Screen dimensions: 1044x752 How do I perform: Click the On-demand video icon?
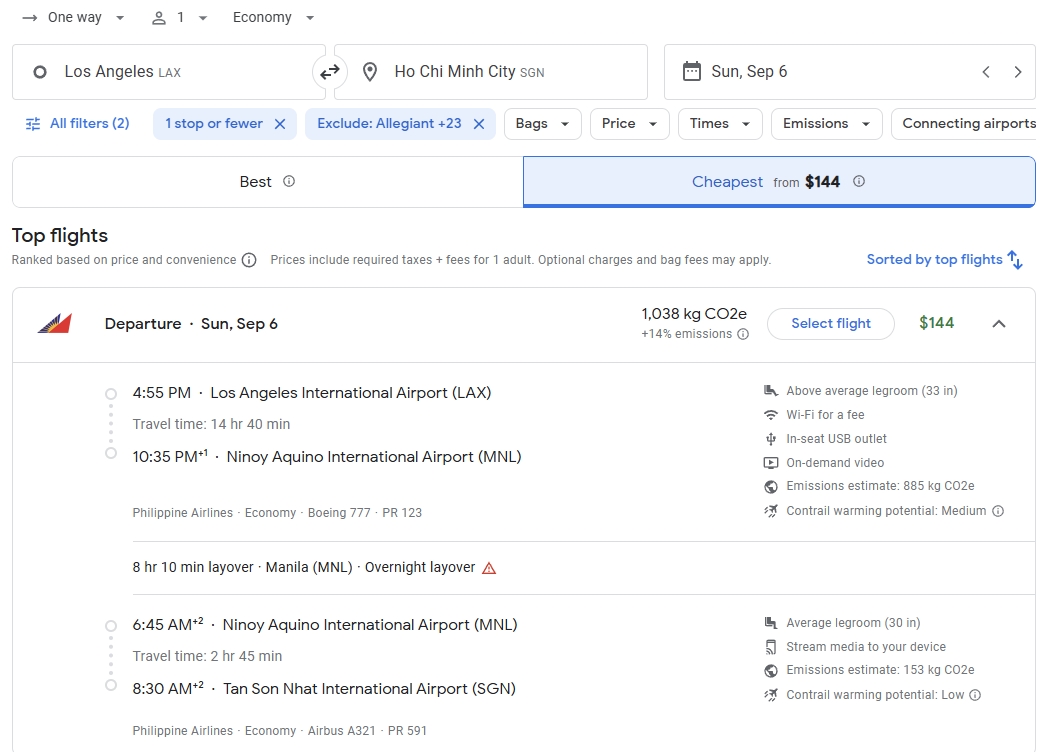pyautogui.click(x=770, y=463)
